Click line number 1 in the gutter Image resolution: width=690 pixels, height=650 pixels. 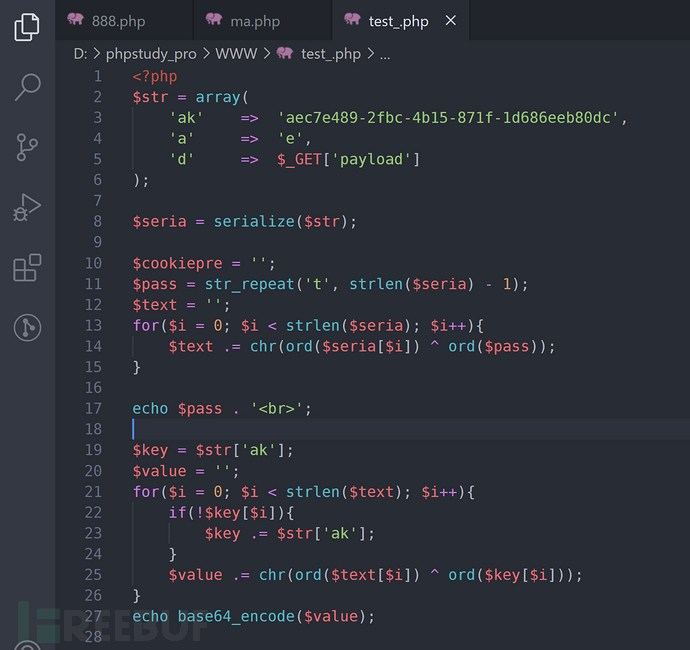(98, 77)
